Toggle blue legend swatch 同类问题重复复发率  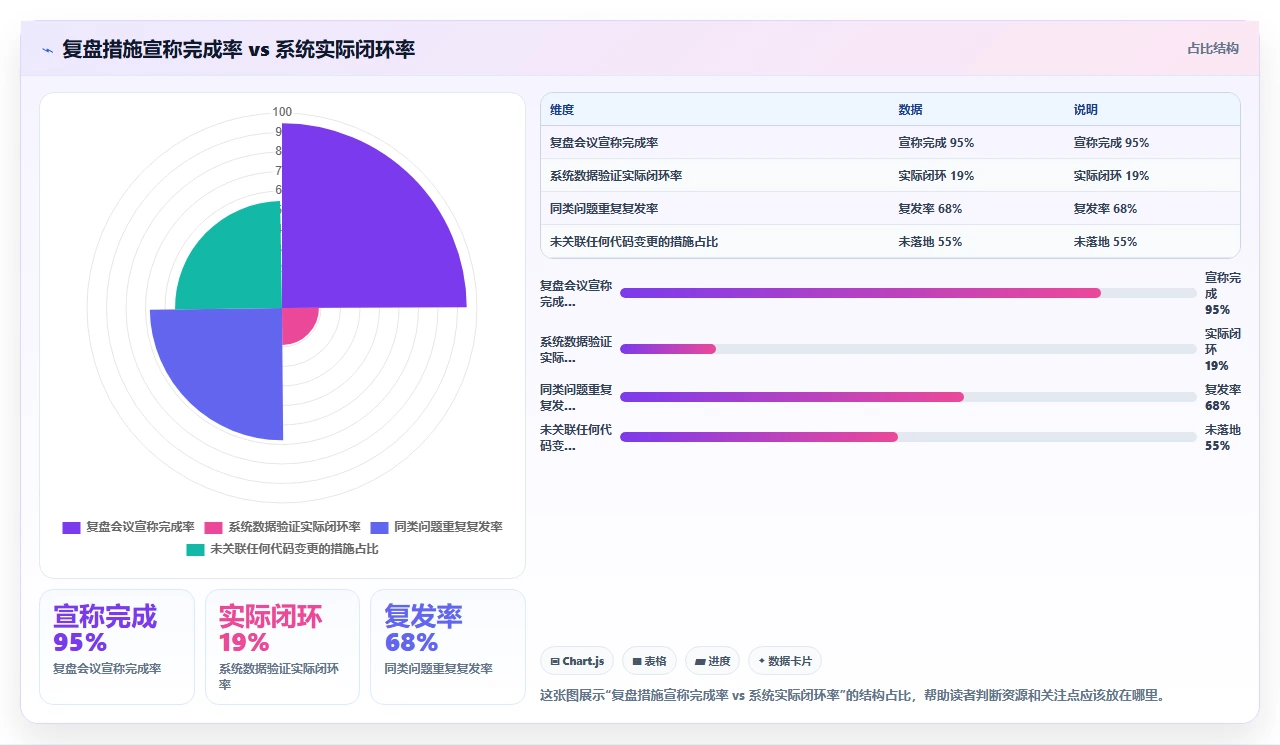[x=380, y=527]
